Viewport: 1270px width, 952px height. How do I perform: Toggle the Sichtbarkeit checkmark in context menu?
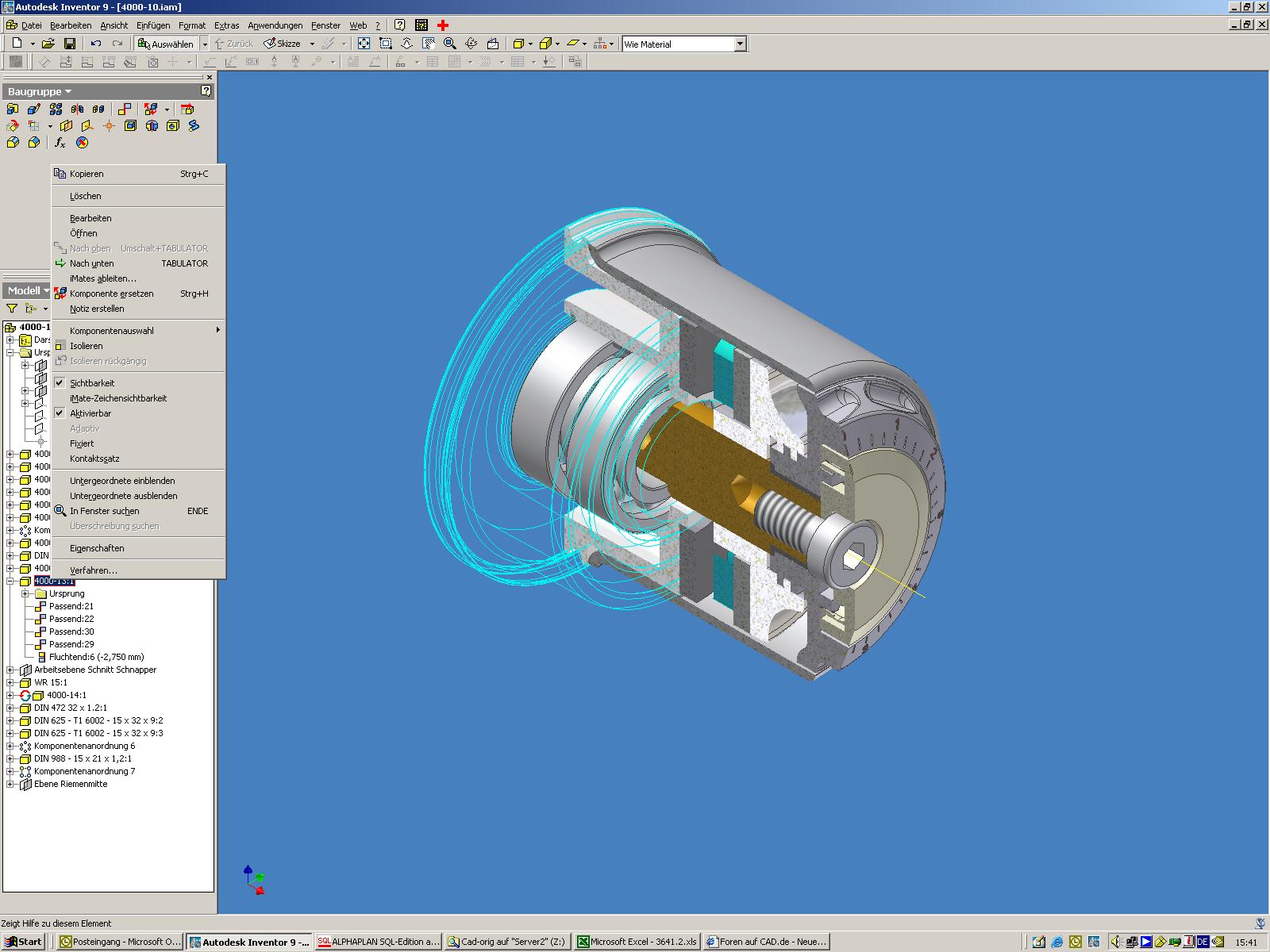(91, 383)
